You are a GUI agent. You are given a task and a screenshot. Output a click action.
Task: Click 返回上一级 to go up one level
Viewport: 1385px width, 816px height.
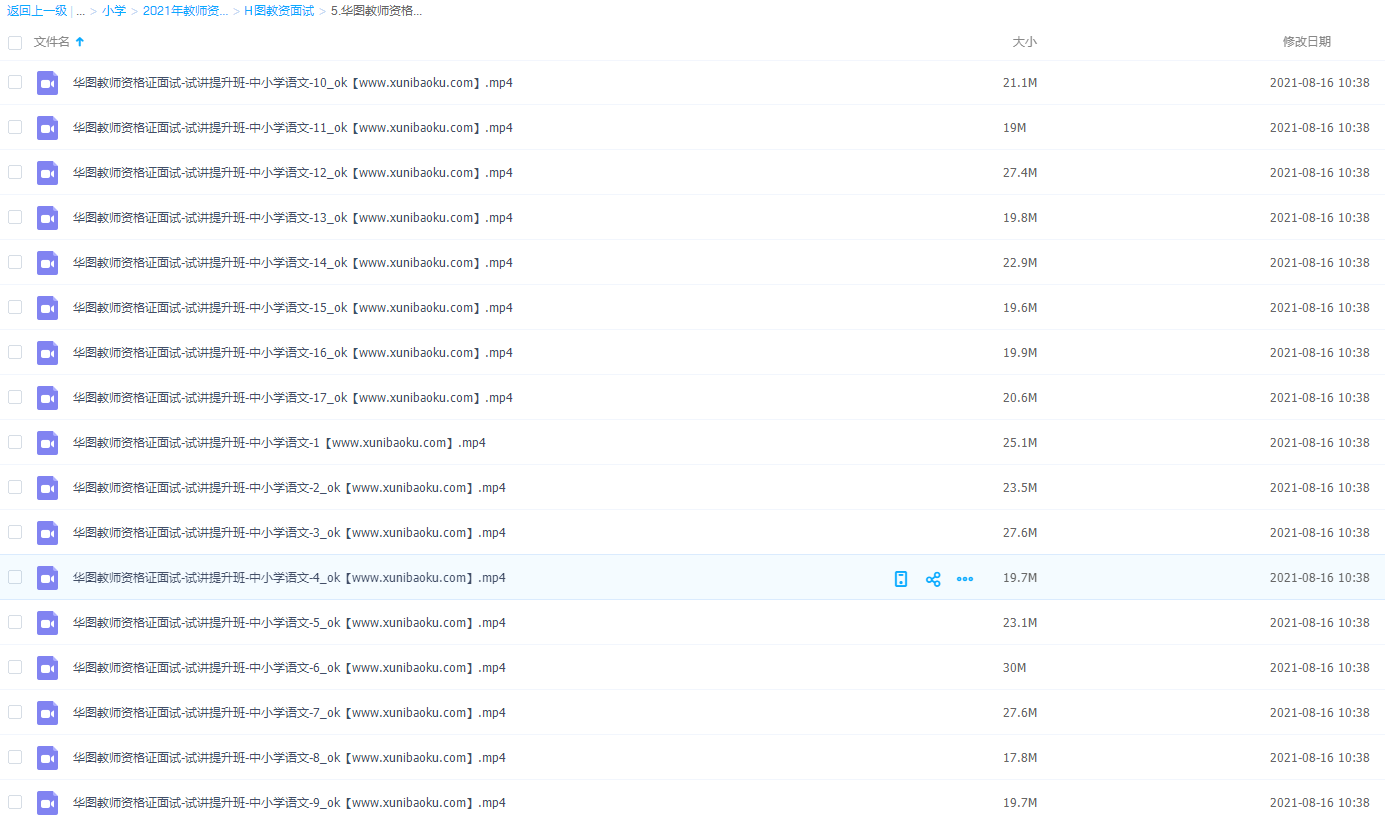(x=37, y=11)
